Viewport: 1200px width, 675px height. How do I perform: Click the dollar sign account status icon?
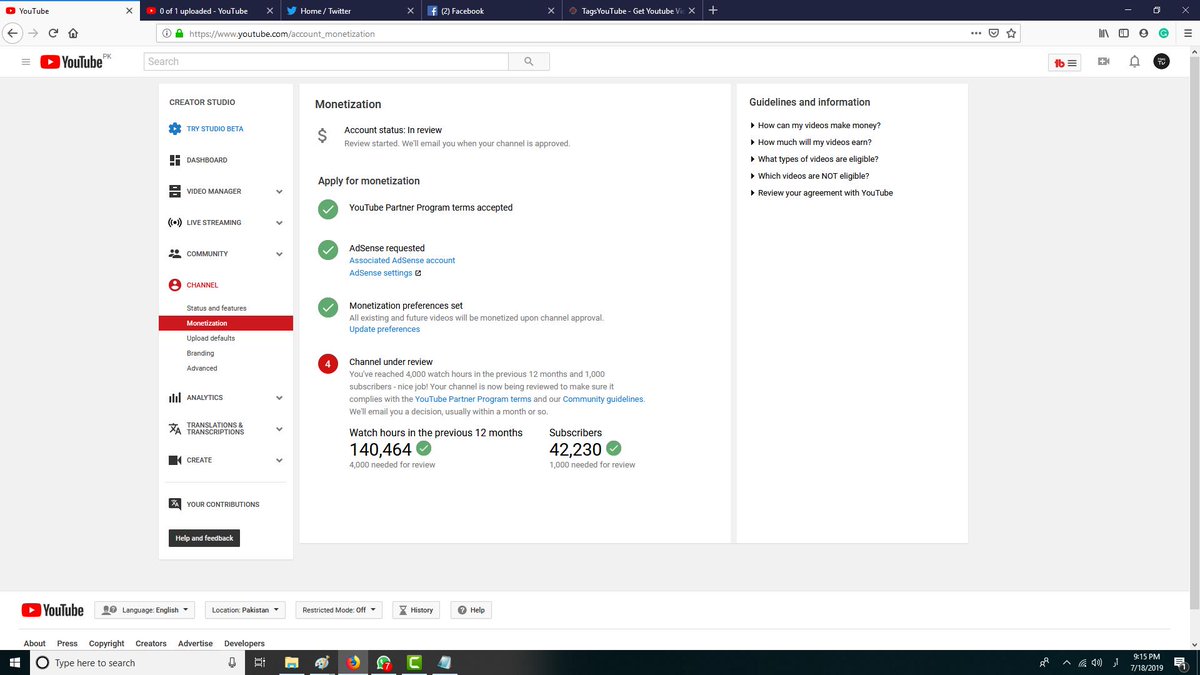[322, 136]
